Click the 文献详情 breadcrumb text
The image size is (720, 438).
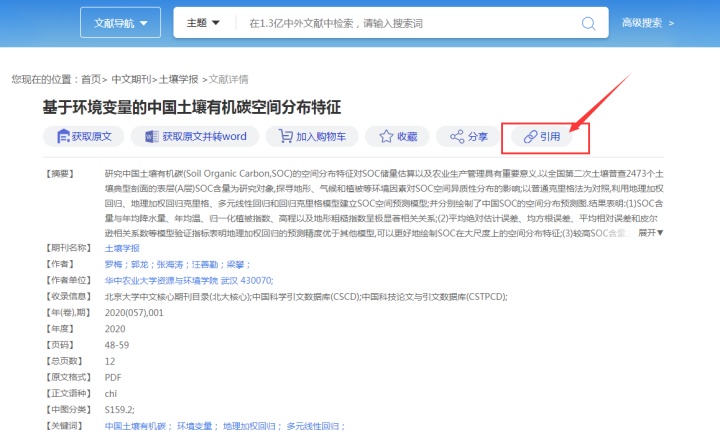228,79
